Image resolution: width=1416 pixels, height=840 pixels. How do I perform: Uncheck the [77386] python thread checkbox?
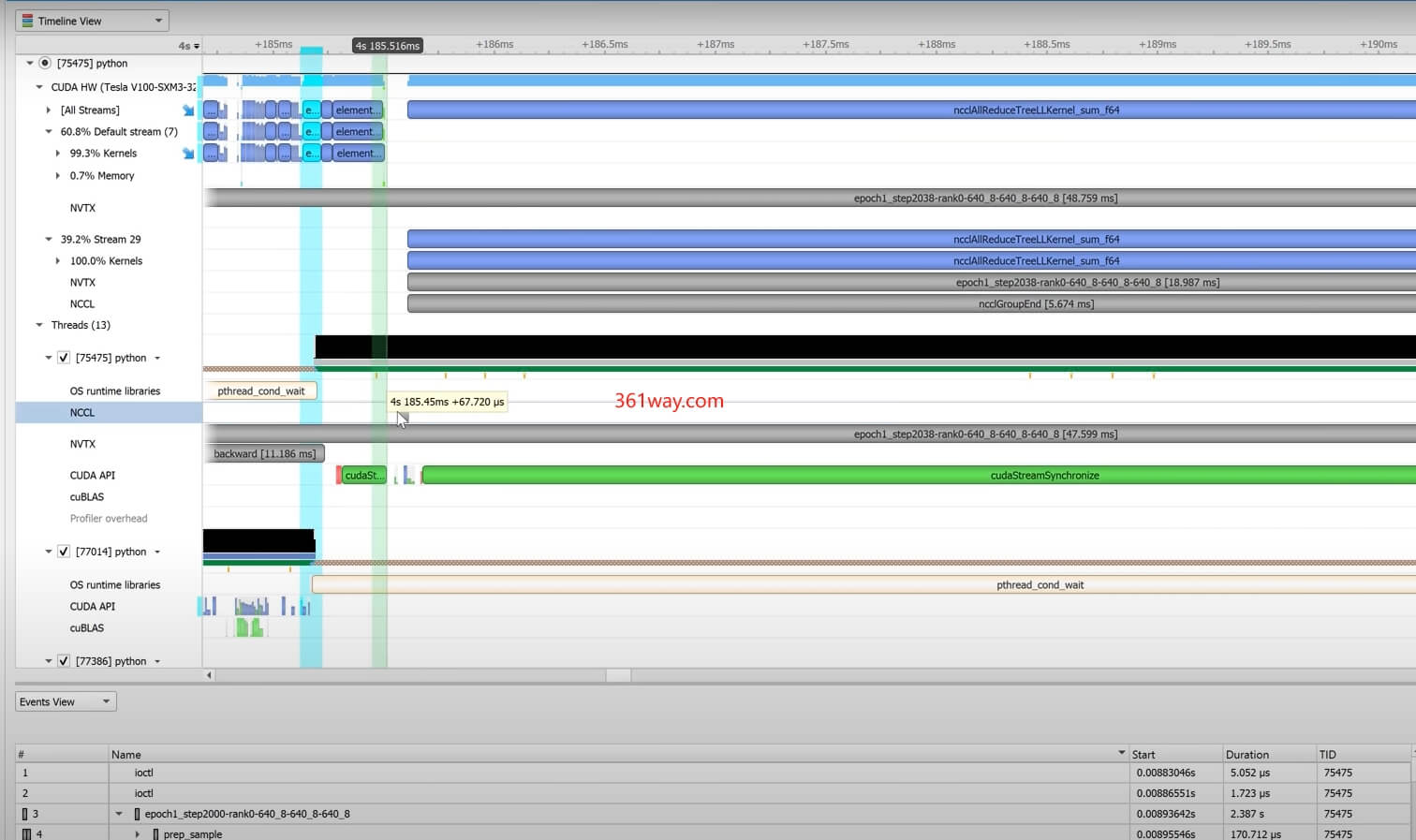64,661
